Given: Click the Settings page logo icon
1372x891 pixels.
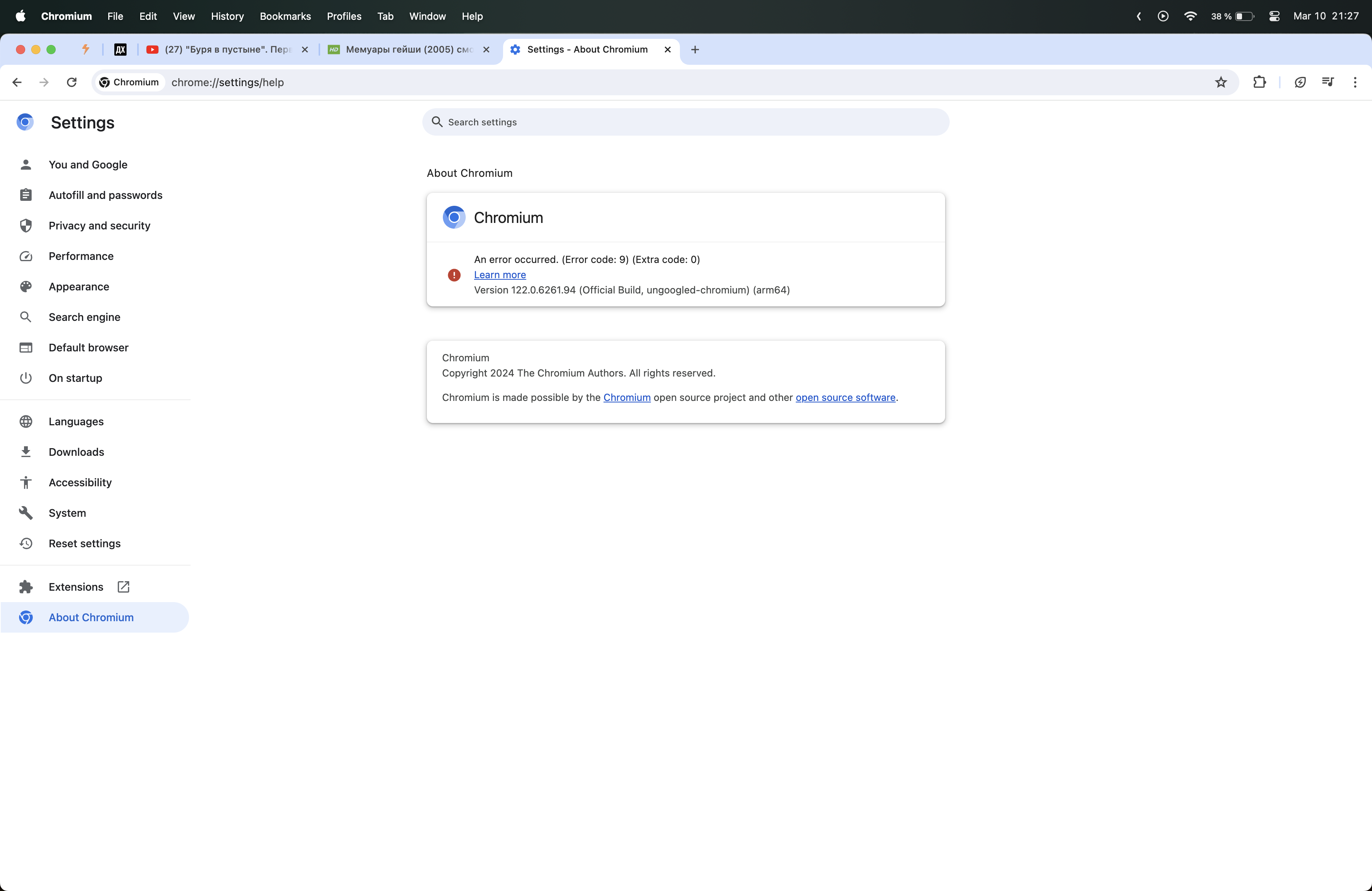Looking at the screenshot, I should click(25, 122).
